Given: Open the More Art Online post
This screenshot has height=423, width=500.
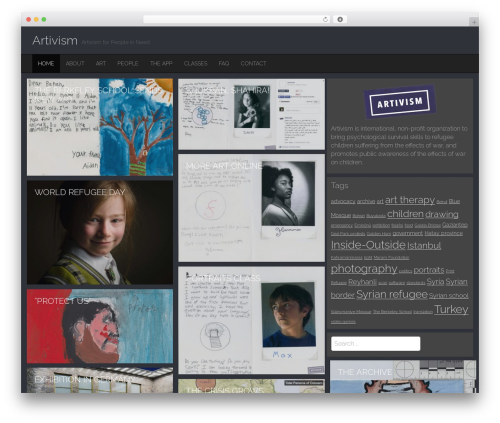Looking at the screenshot, I should 251,208.
